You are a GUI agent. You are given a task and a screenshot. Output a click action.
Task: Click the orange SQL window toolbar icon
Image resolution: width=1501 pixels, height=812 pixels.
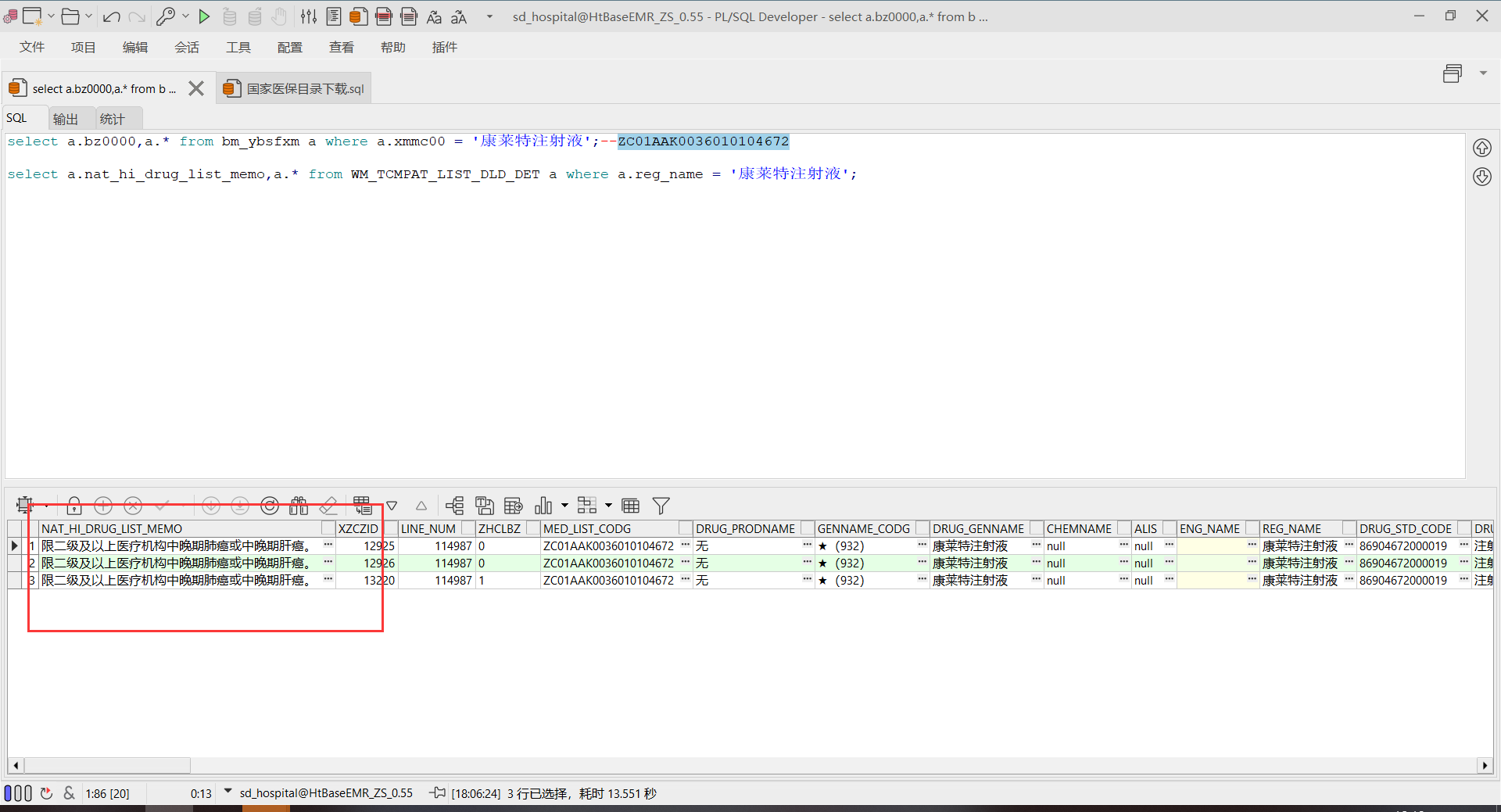359,16
